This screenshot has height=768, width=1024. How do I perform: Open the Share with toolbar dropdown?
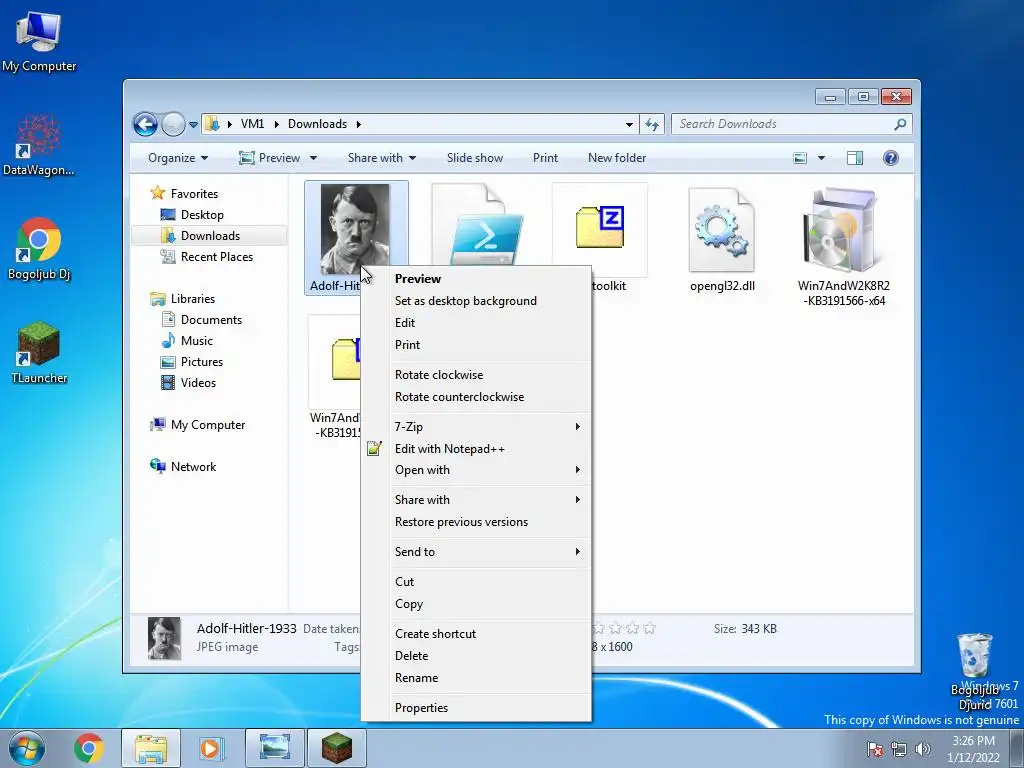point(381,158)
